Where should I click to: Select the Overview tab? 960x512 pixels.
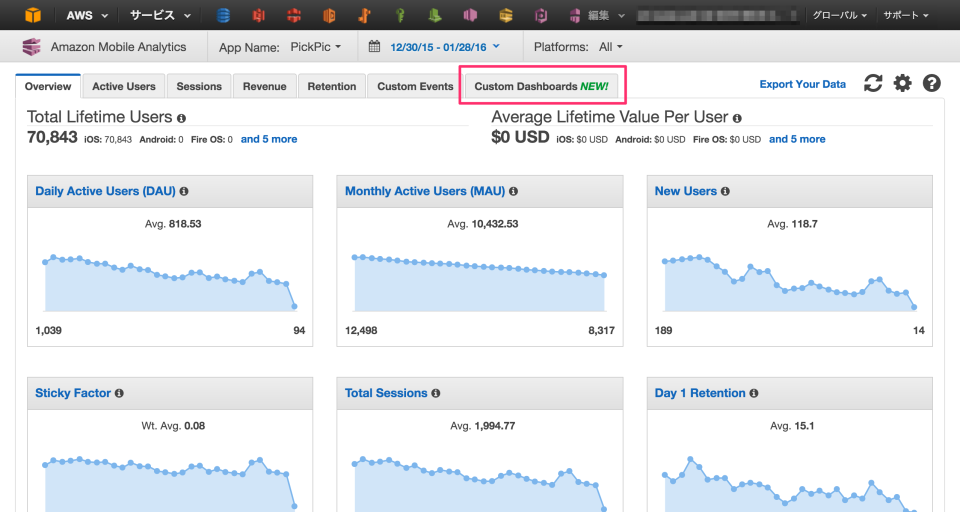point(48,86)
